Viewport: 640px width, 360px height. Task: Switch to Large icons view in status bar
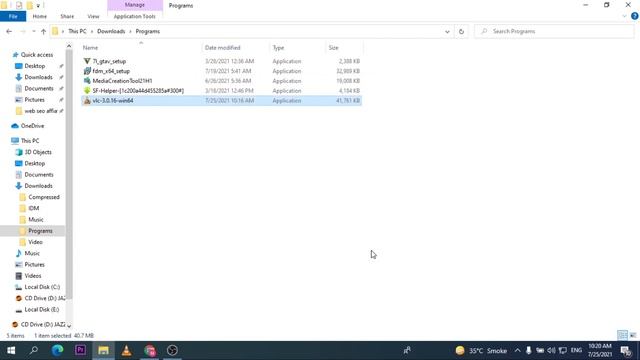point(633,335)
